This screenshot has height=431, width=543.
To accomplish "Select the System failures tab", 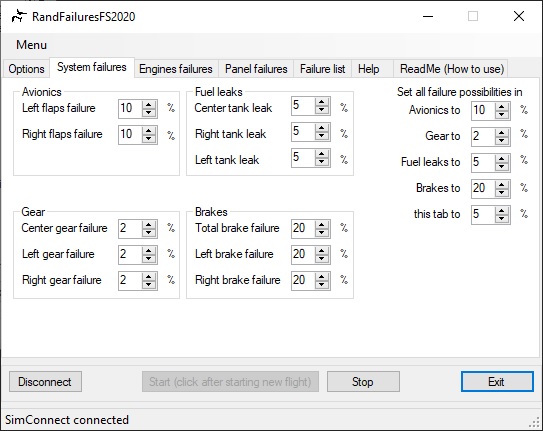I will (x=92, y=67).
